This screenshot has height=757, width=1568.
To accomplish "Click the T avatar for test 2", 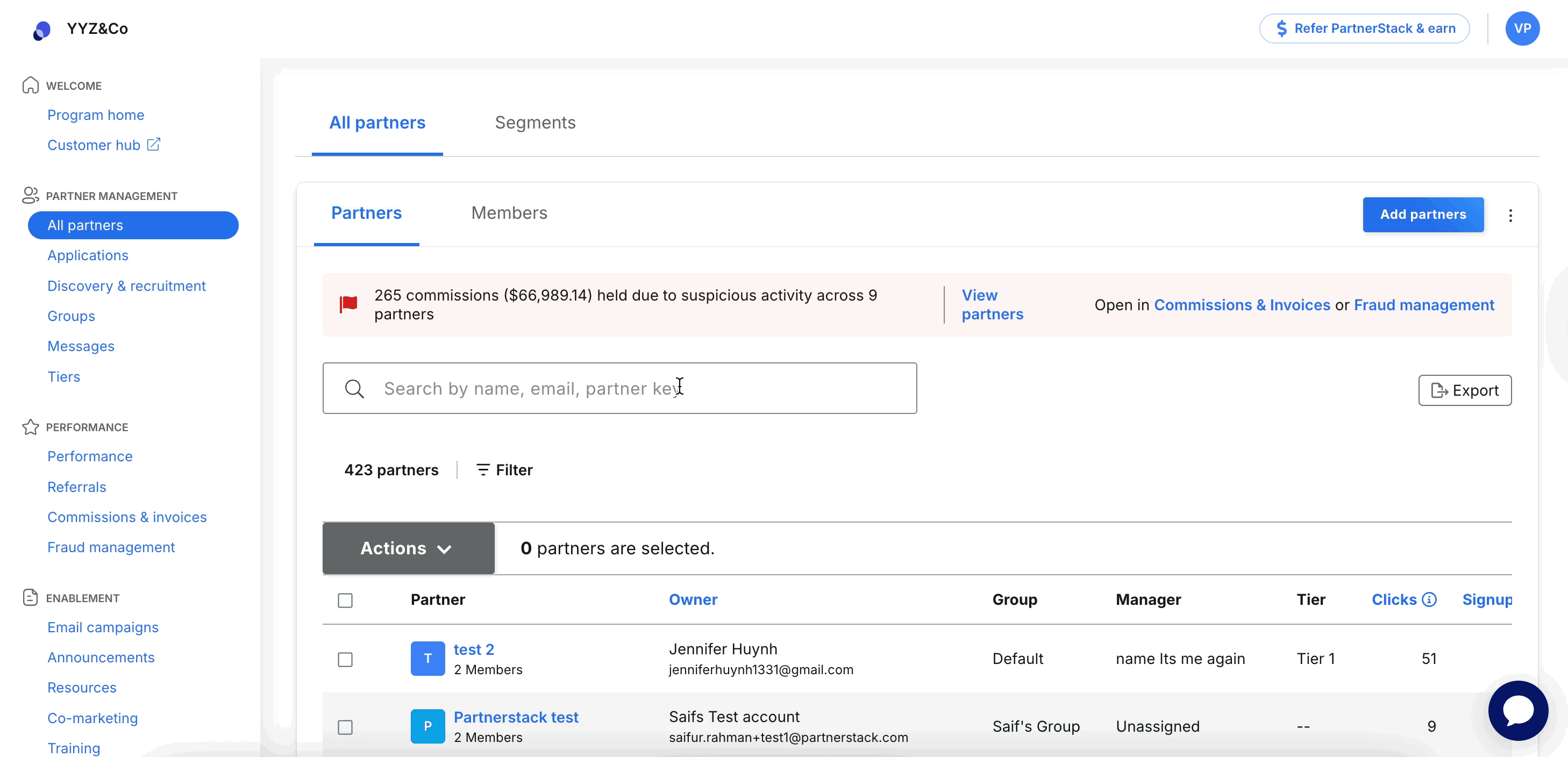I will tap(427, 659).
